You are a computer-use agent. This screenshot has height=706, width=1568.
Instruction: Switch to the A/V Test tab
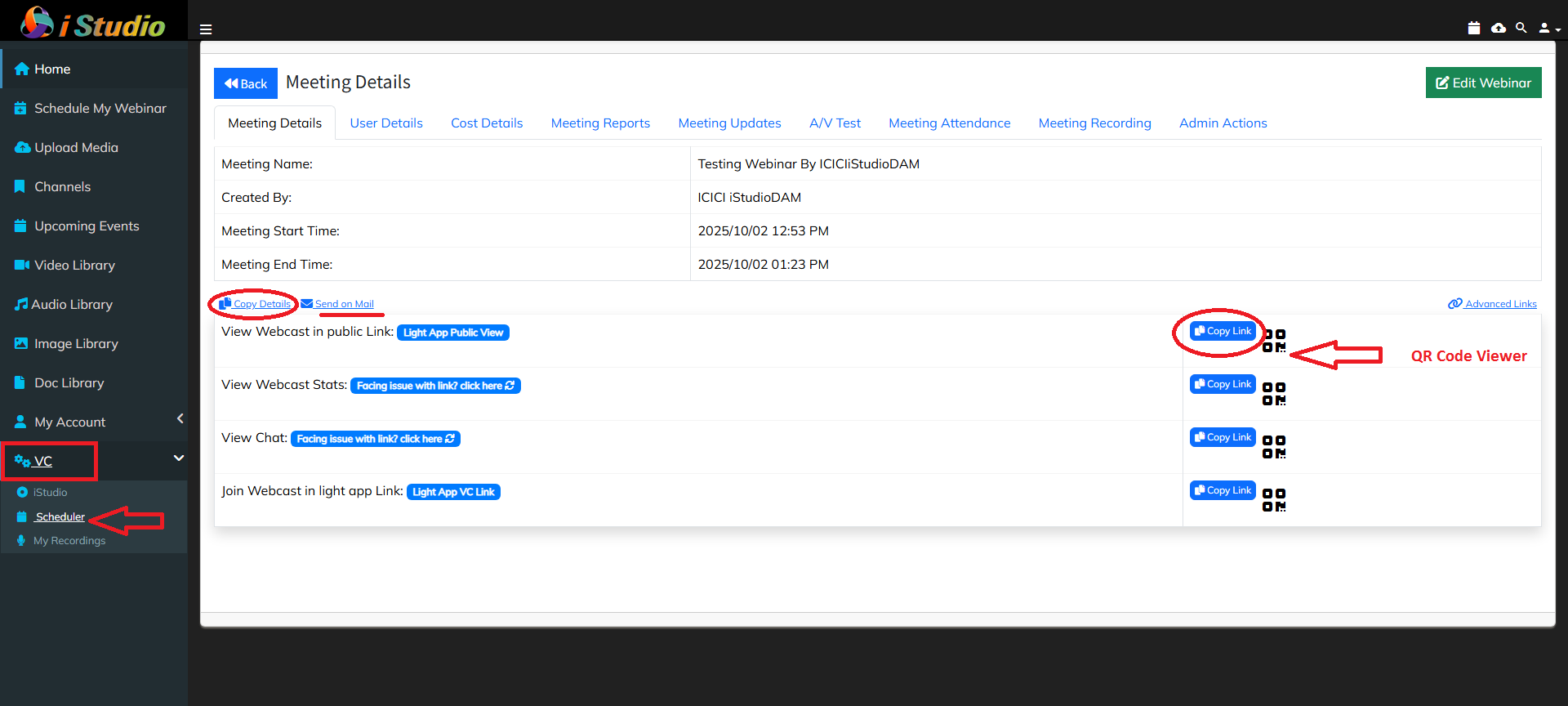coord(835,123)
